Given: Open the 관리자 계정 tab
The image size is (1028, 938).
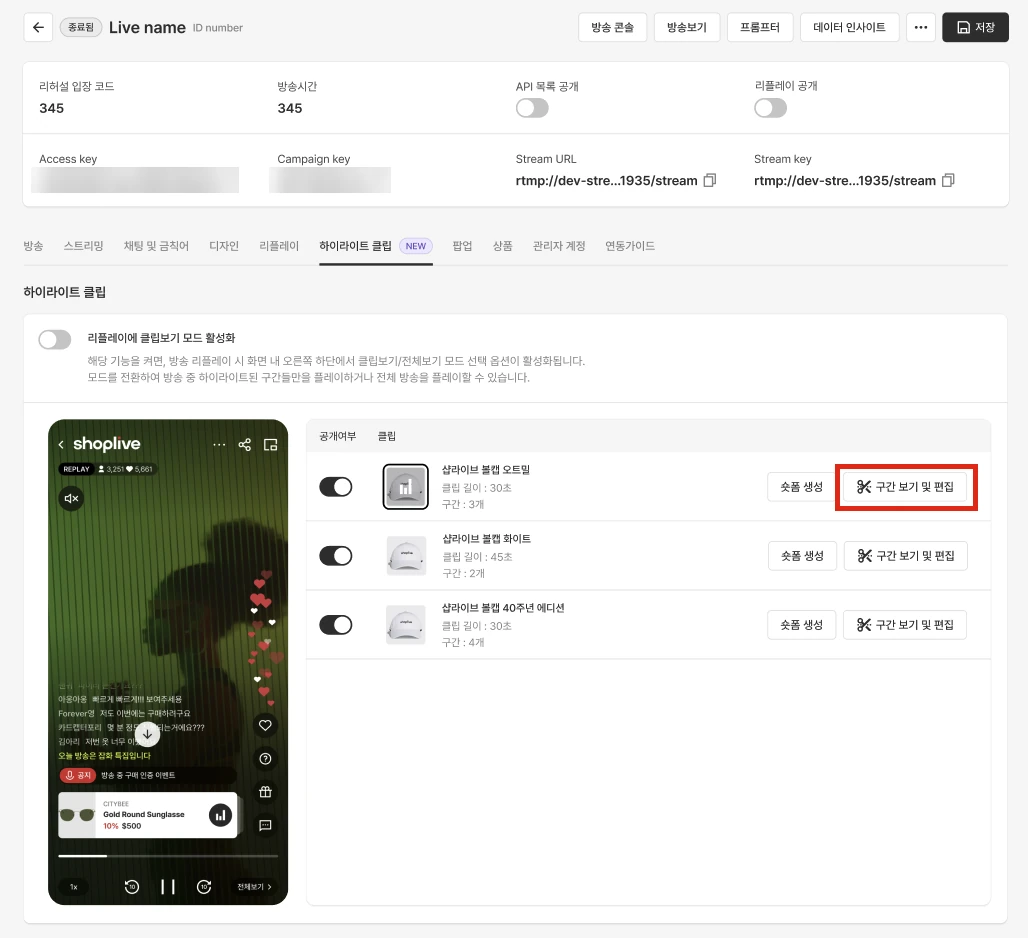Looking at the screenshot, I should [559, 246].
